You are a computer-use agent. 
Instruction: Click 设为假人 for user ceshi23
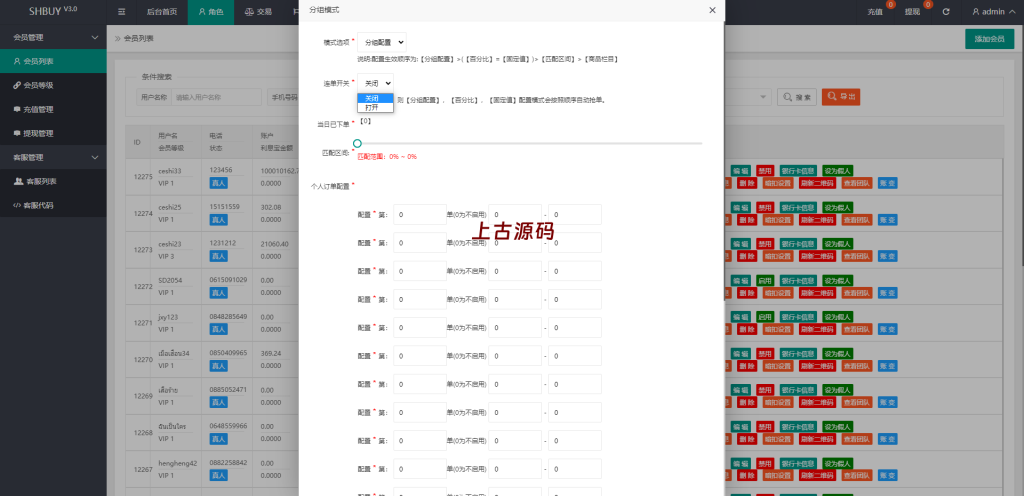(837, 243)
